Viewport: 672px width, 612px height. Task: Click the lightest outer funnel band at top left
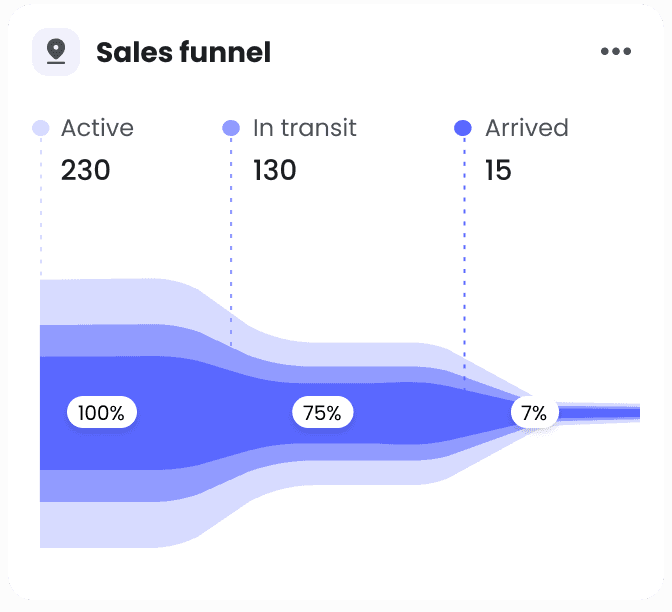tap(107, 302)
